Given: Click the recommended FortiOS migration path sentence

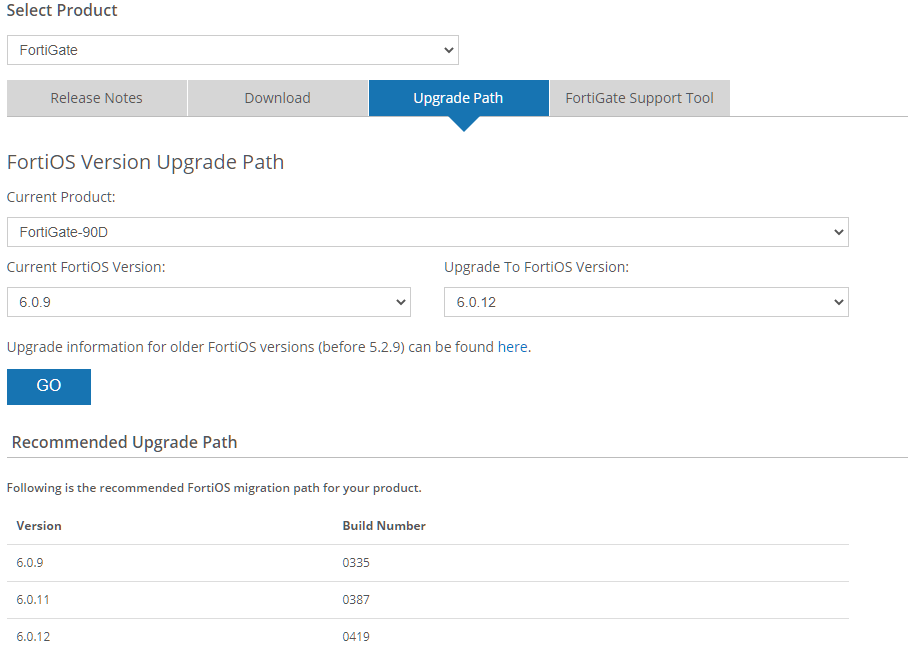Looking at the screenshot, I should pyautogui.click(x=214, y=488).
